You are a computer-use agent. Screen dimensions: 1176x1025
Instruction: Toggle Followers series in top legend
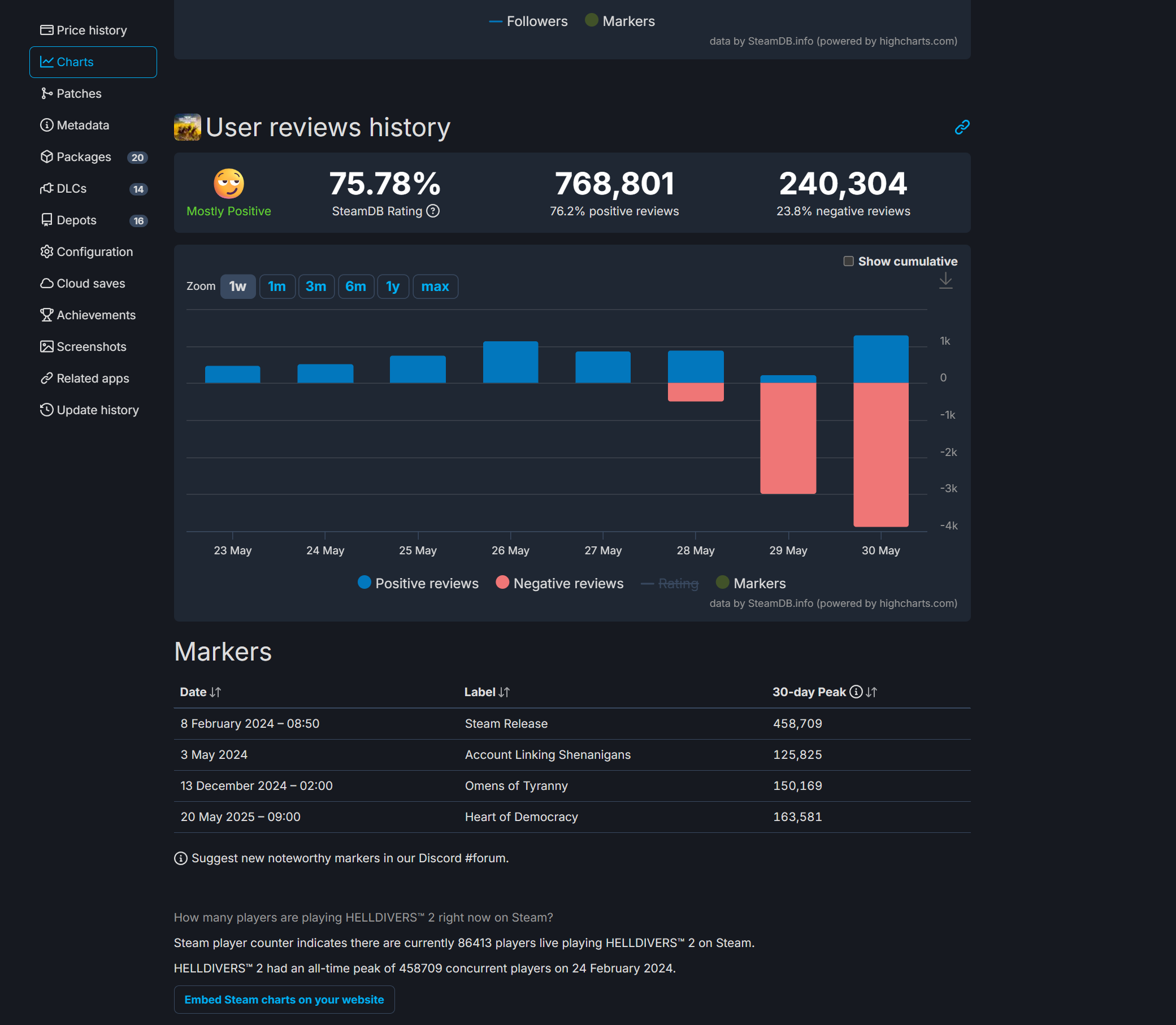[x=528, y=21]
